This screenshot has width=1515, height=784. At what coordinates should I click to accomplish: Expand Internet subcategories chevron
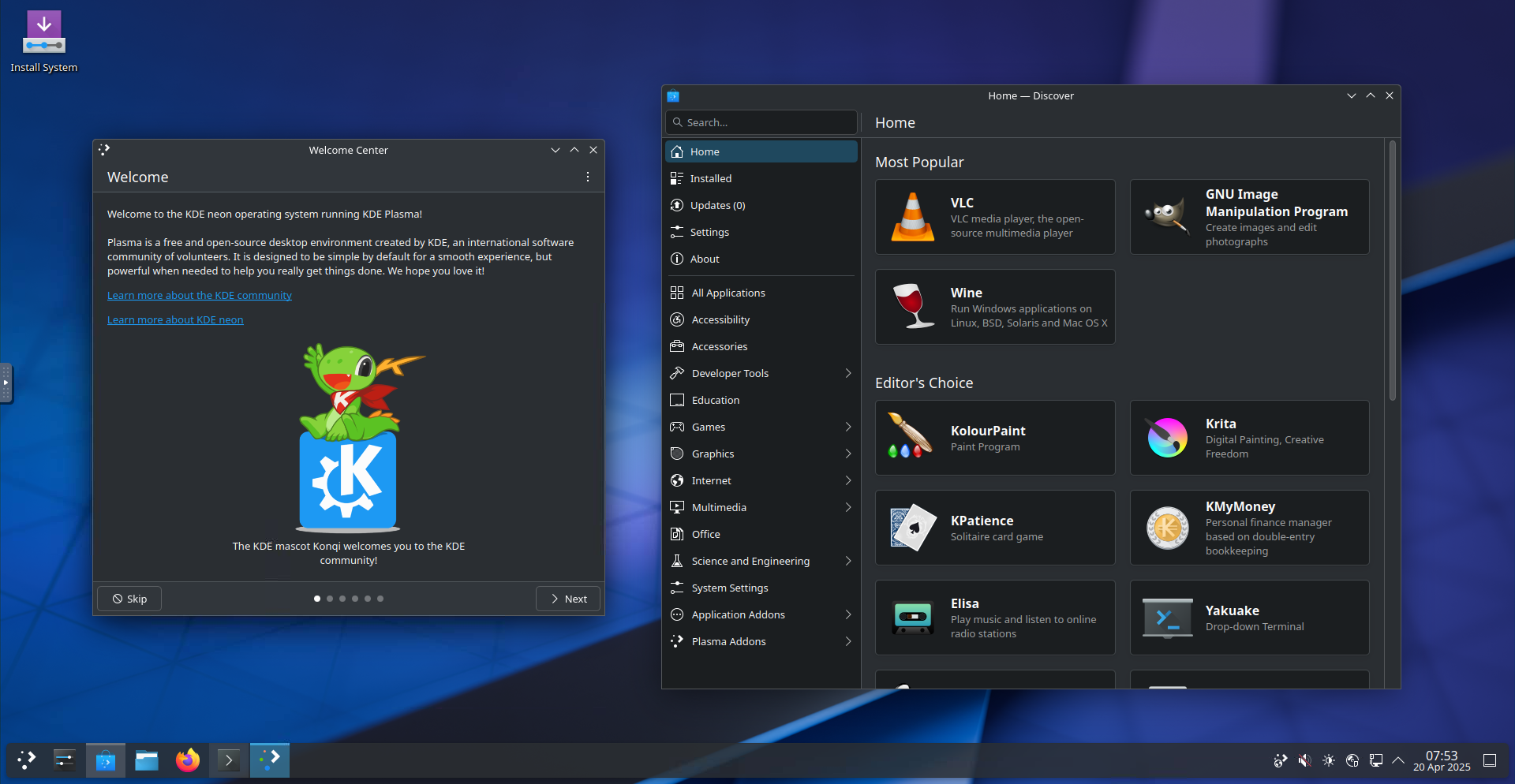[848, 480]
